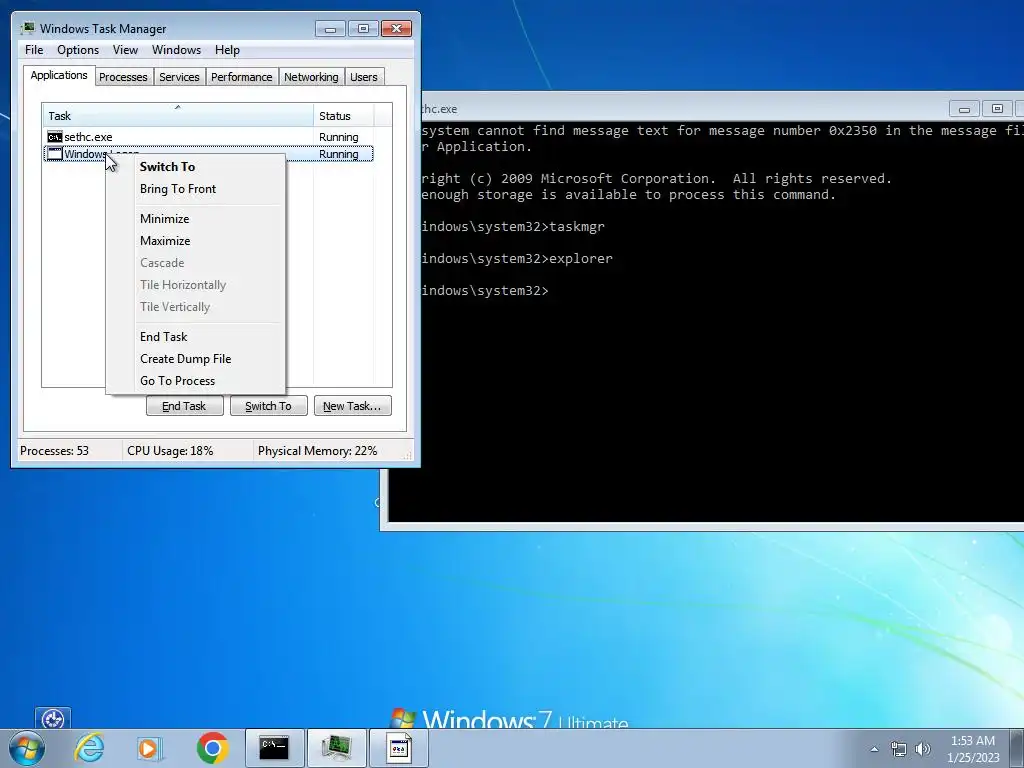Screen dimensions: 1024x768
Task: Open the Options menu
Action: (x=78, y=50)
